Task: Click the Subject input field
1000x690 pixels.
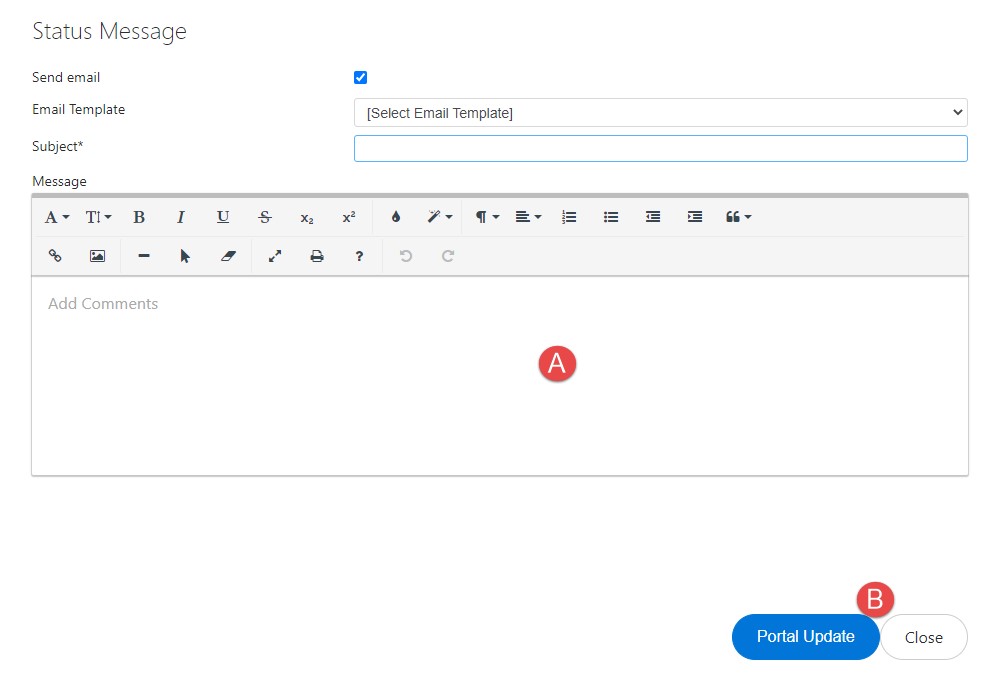Action: [x=661, y=149]
